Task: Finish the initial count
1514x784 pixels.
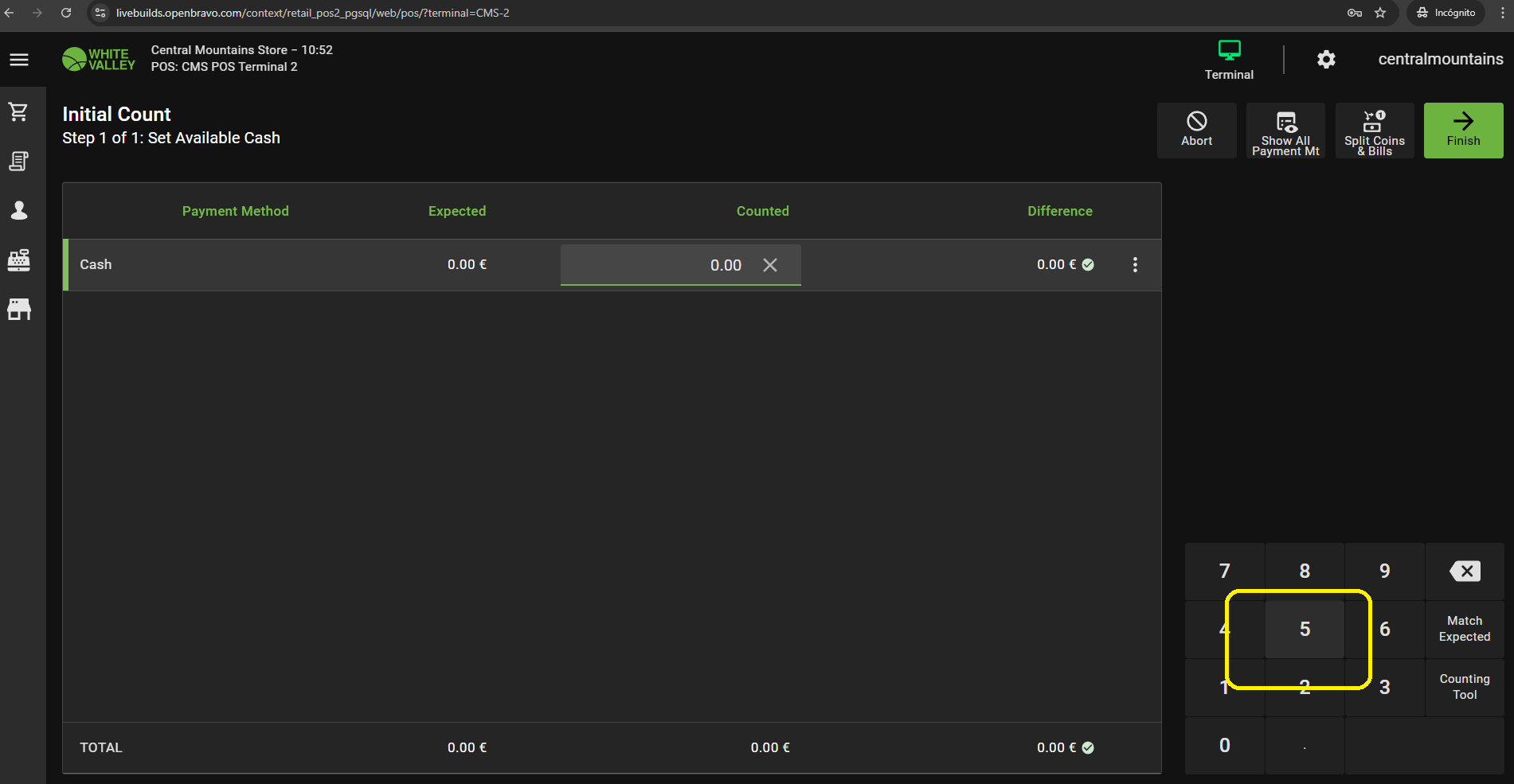Action: coord(1464,131)
